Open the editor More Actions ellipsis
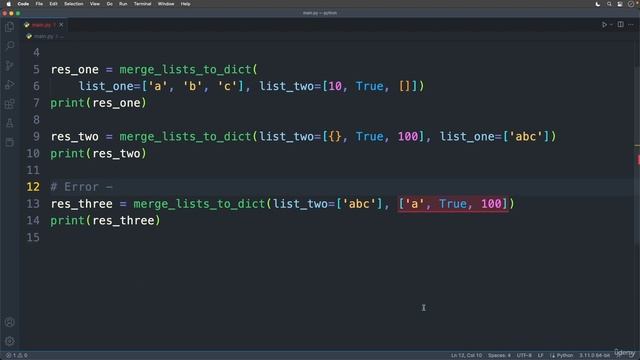 [x=631, y=25]
